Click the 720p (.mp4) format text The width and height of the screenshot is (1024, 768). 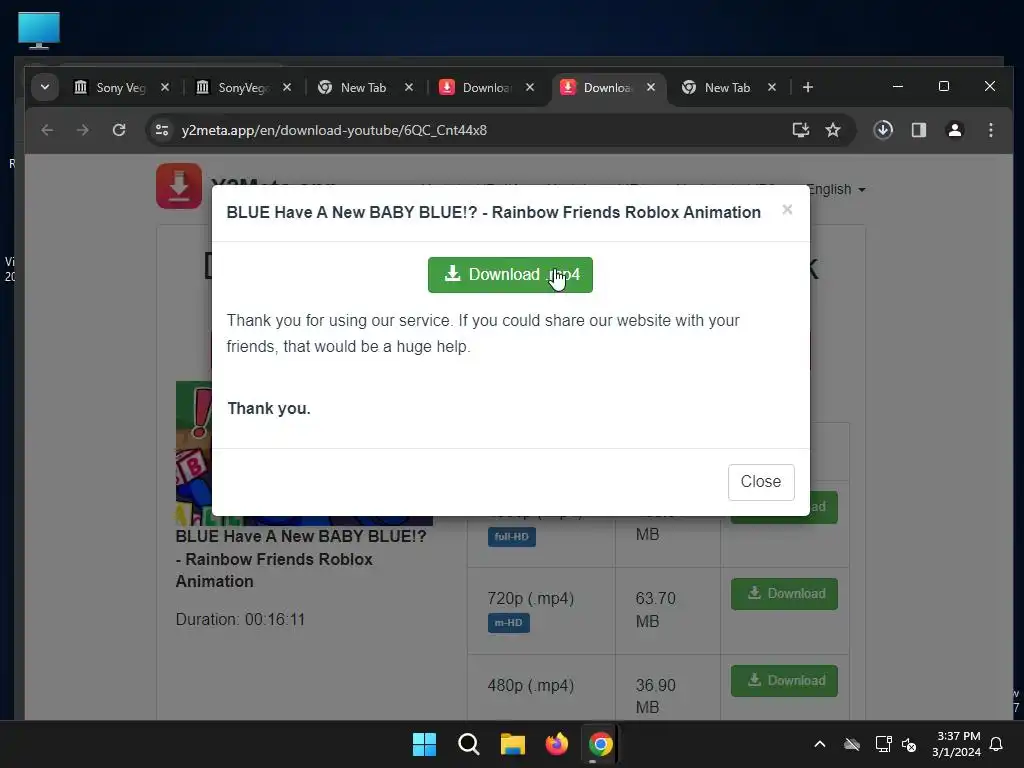[x=530, y=598]
